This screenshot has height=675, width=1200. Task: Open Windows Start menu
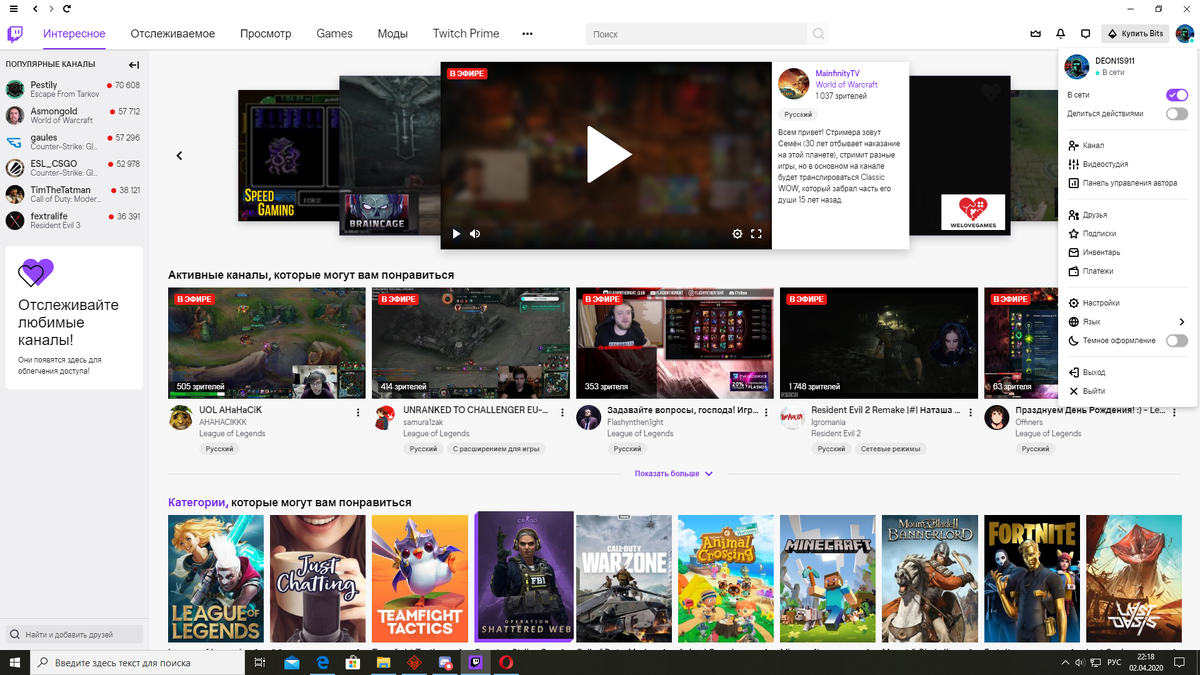[14, 663]
